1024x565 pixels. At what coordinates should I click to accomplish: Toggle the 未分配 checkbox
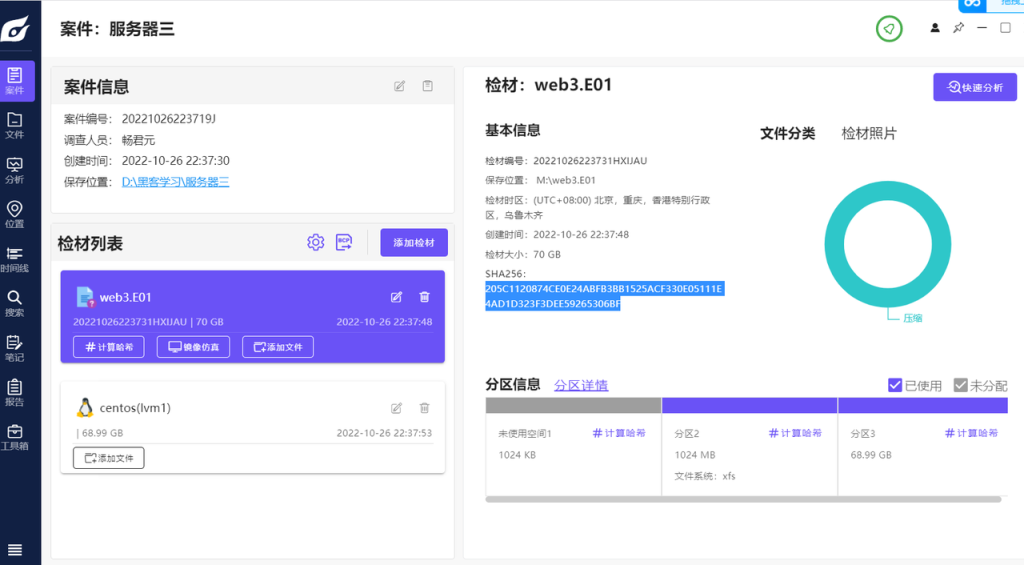961,385
